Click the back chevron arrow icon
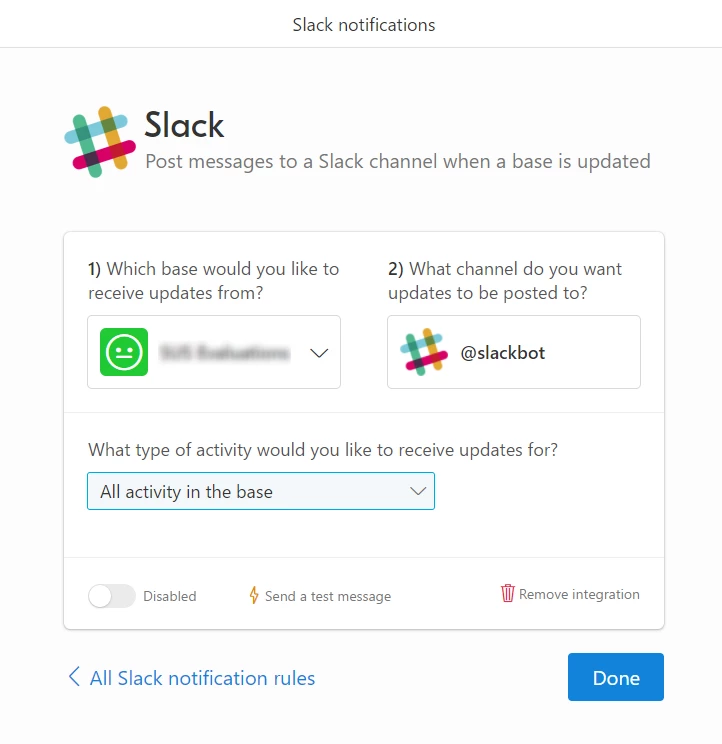Viewport: 722px width, 744px height. coord(74,677)
